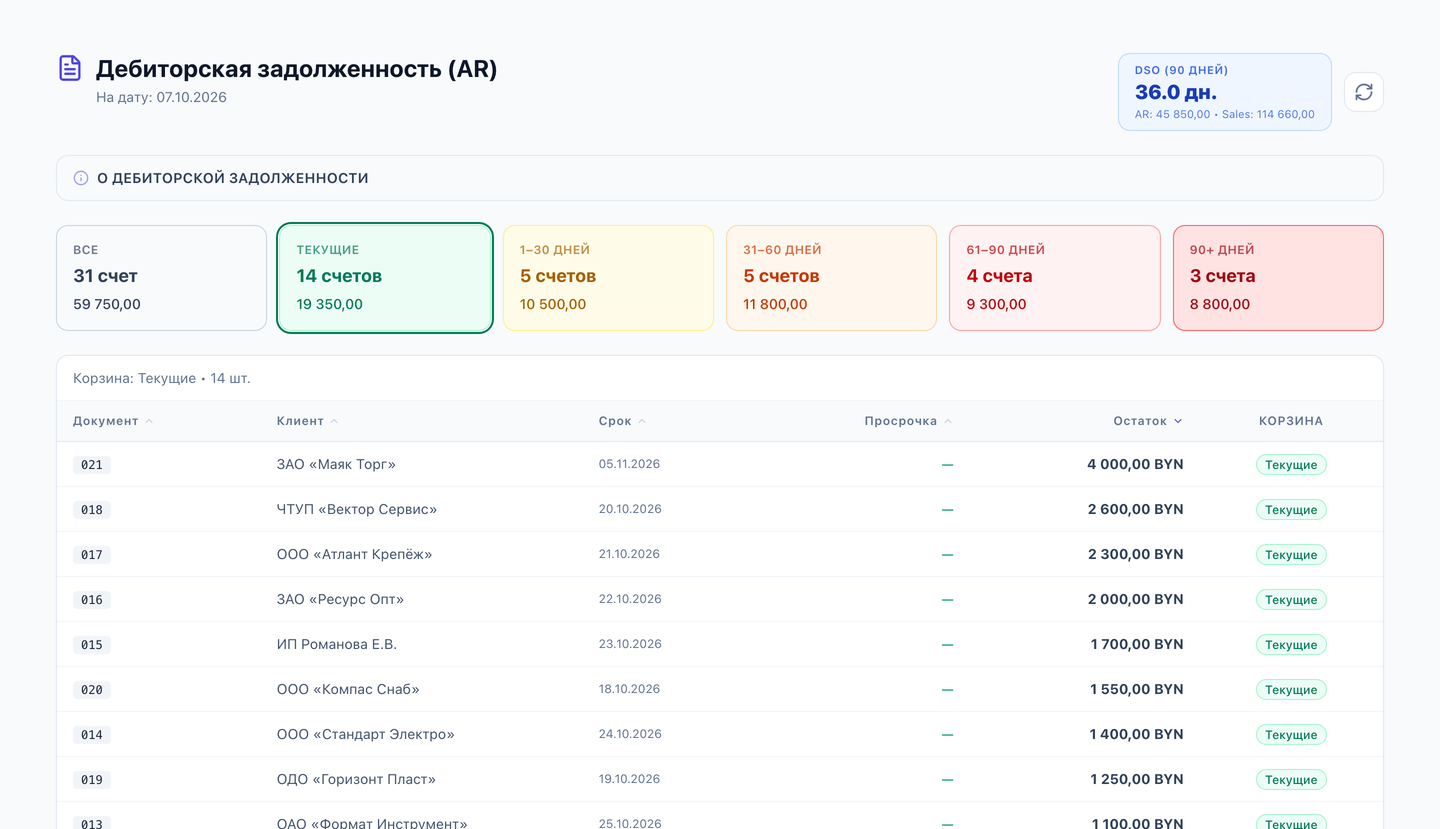Click the Корзина: Текущие • 14 шт. caption
The width and height of the screenshot is (1440, 829).
coord(162,379)
